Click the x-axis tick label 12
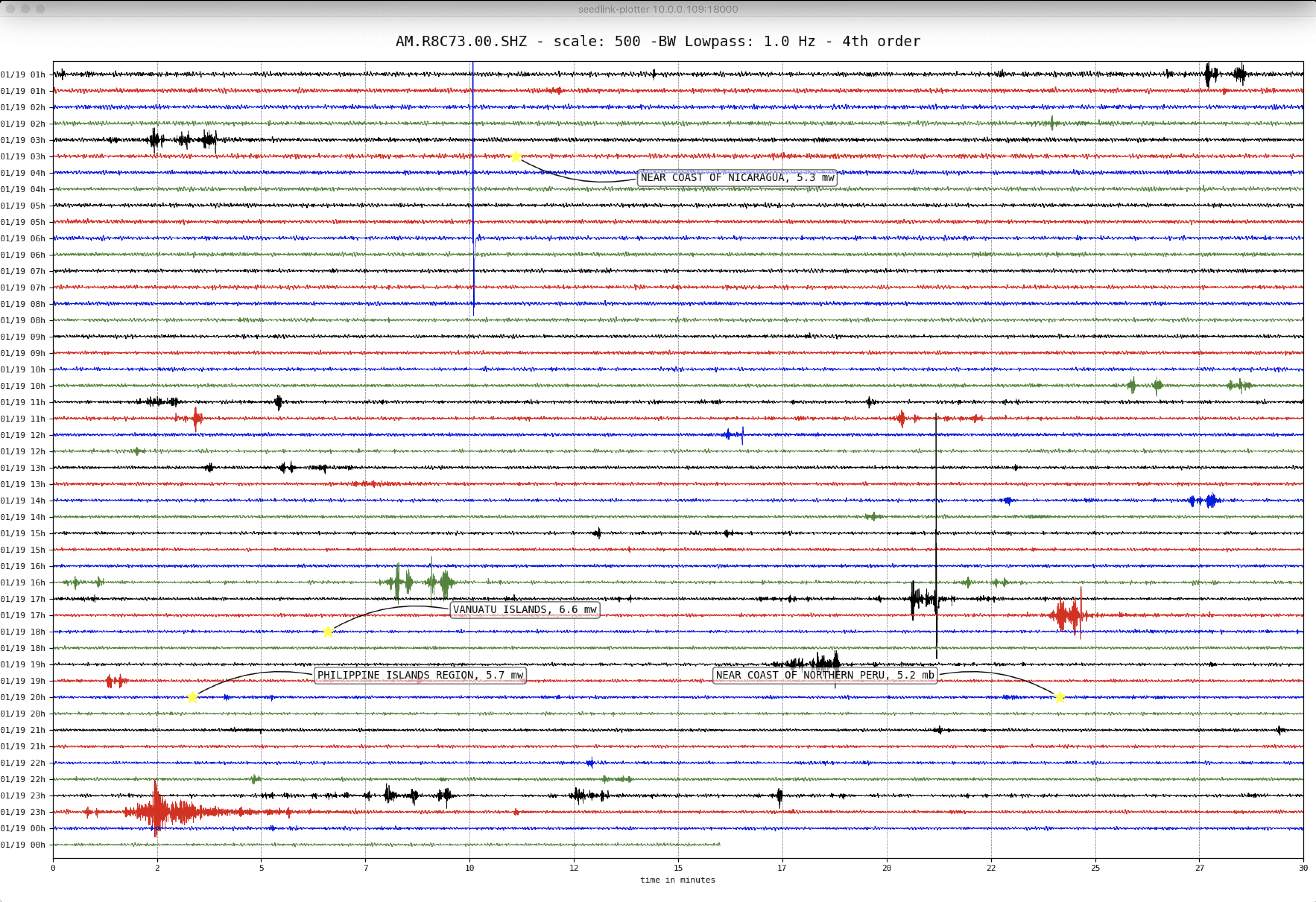 (x=574, y=867)
